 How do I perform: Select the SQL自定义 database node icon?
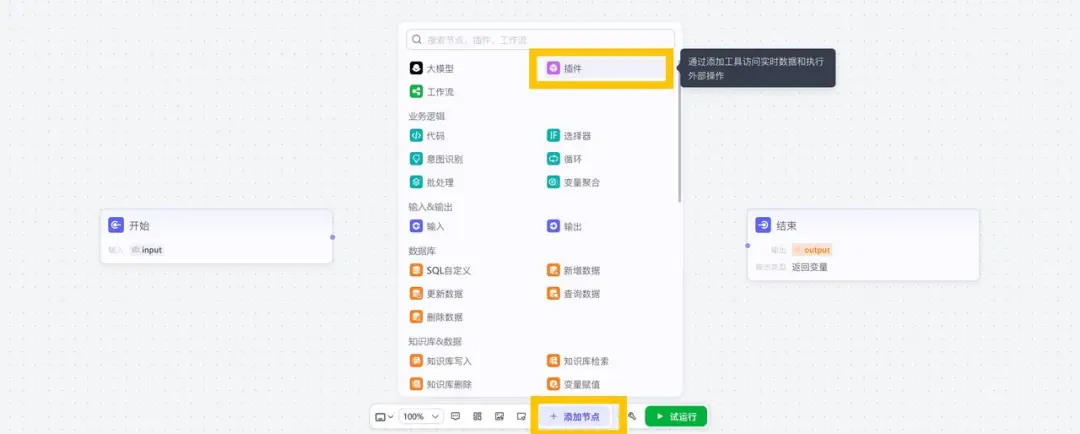pyautogui.click(x=416, y=270)
